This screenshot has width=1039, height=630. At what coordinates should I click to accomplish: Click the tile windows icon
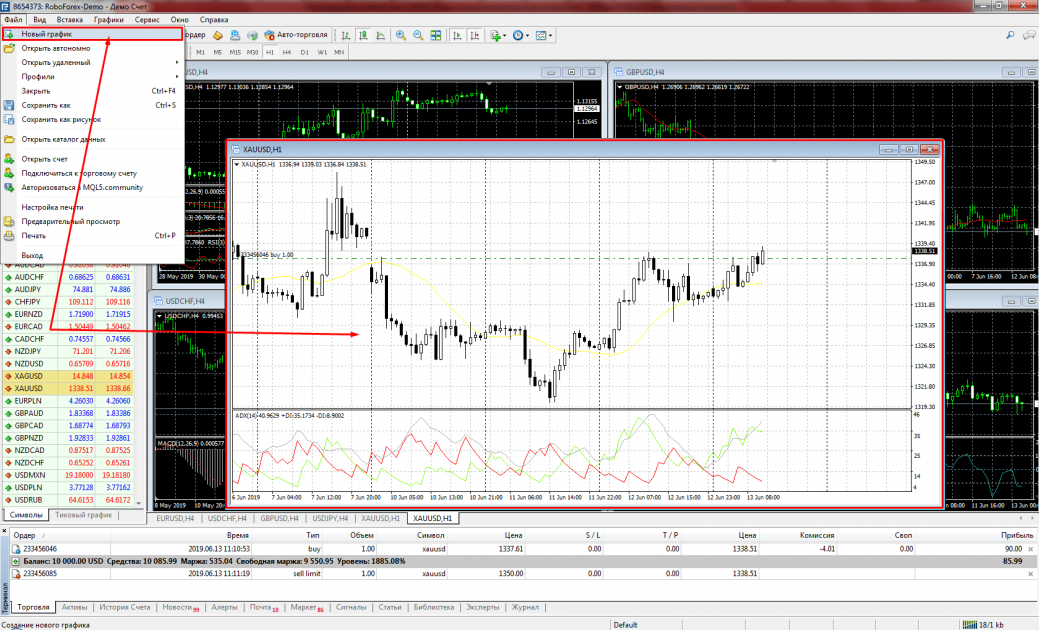[x=435, y=35]
